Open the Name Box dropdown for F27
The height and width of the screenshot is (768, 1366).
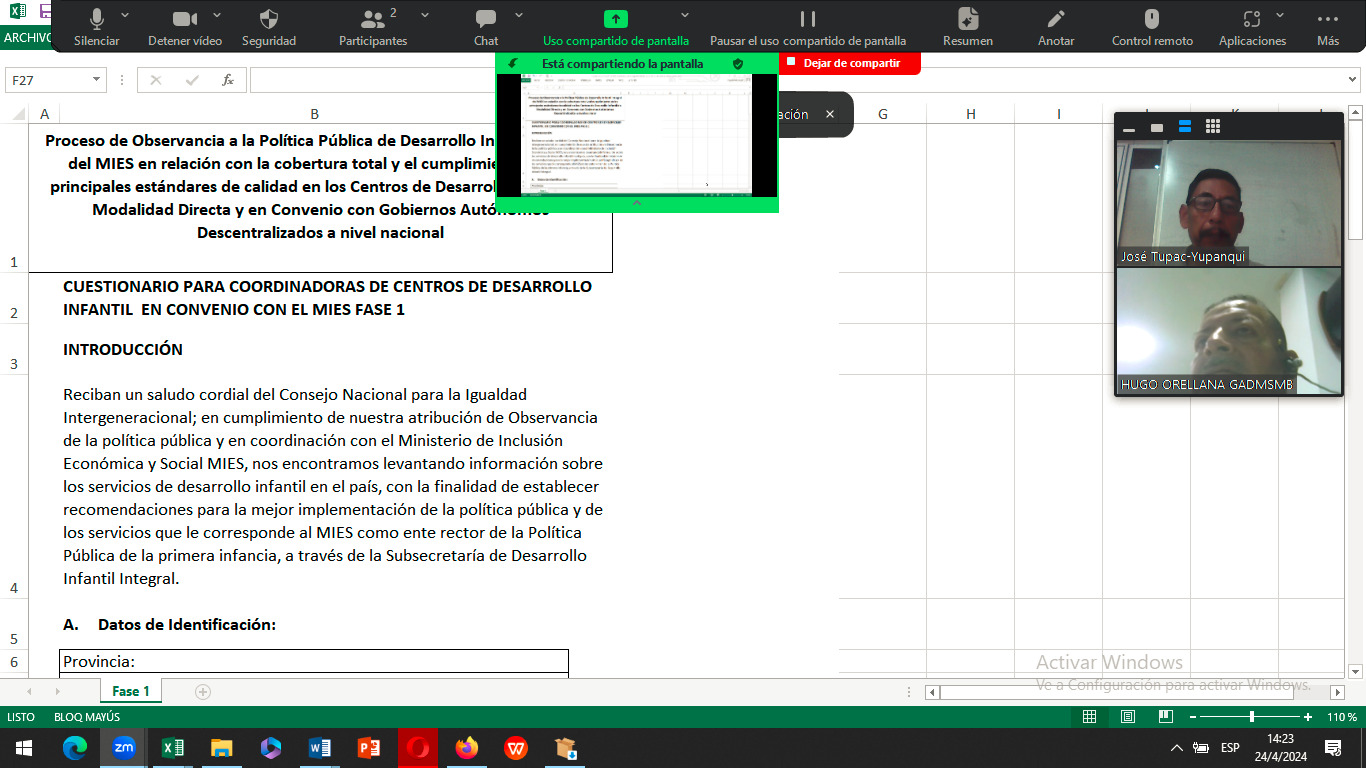pyautogui.click(x=97, y=80)
